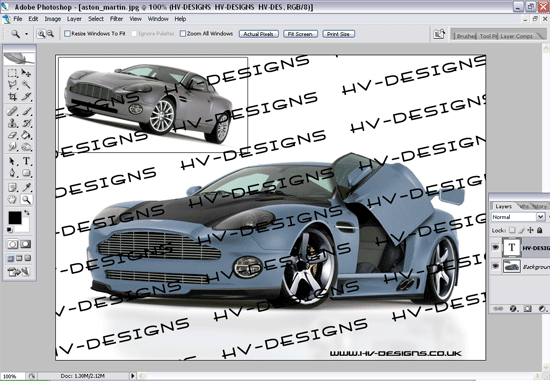The image size is (550, 381).
Task: Select the Pen tool
Action: click(12, 173)
